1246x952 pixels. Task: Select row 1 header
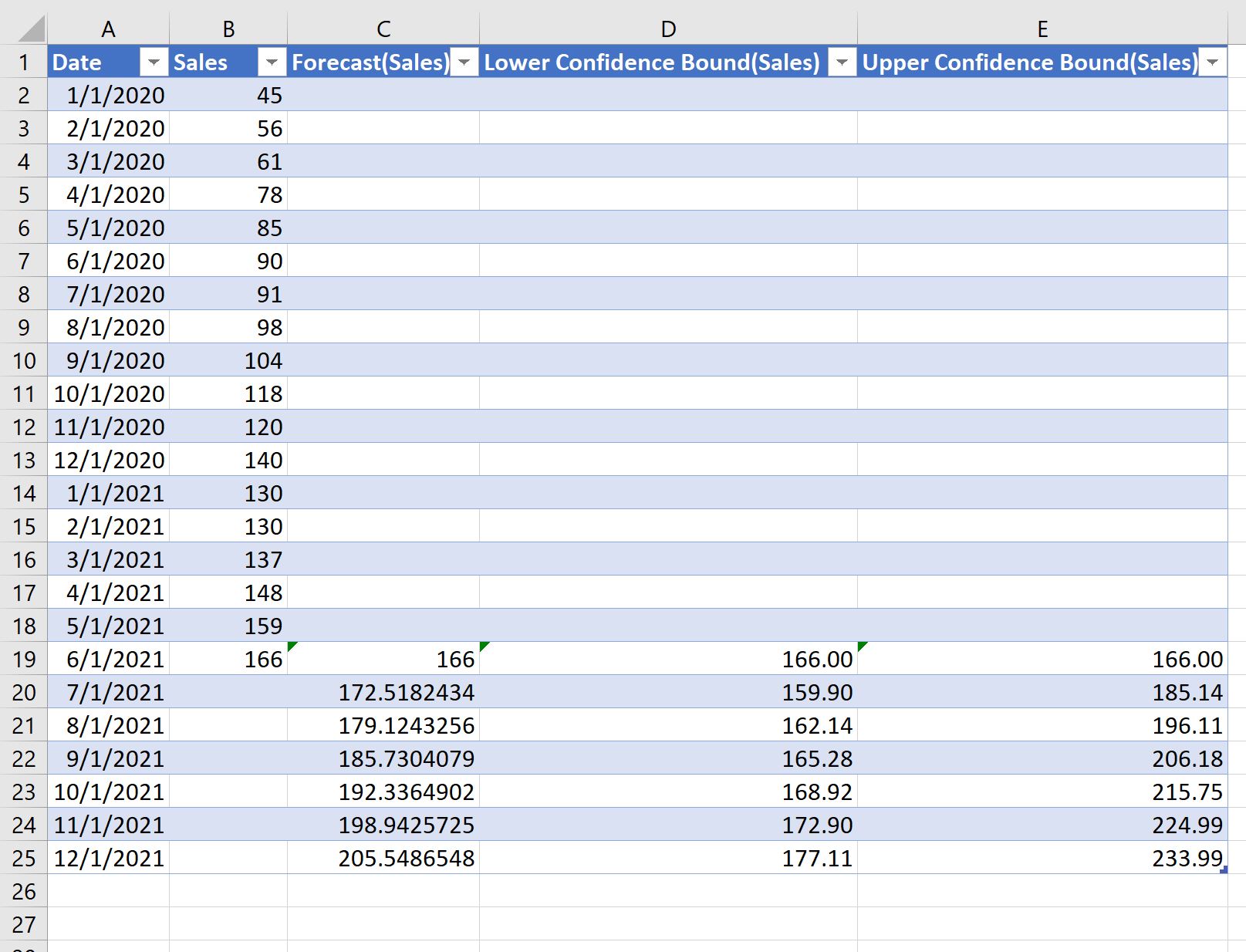coord(24,62)
